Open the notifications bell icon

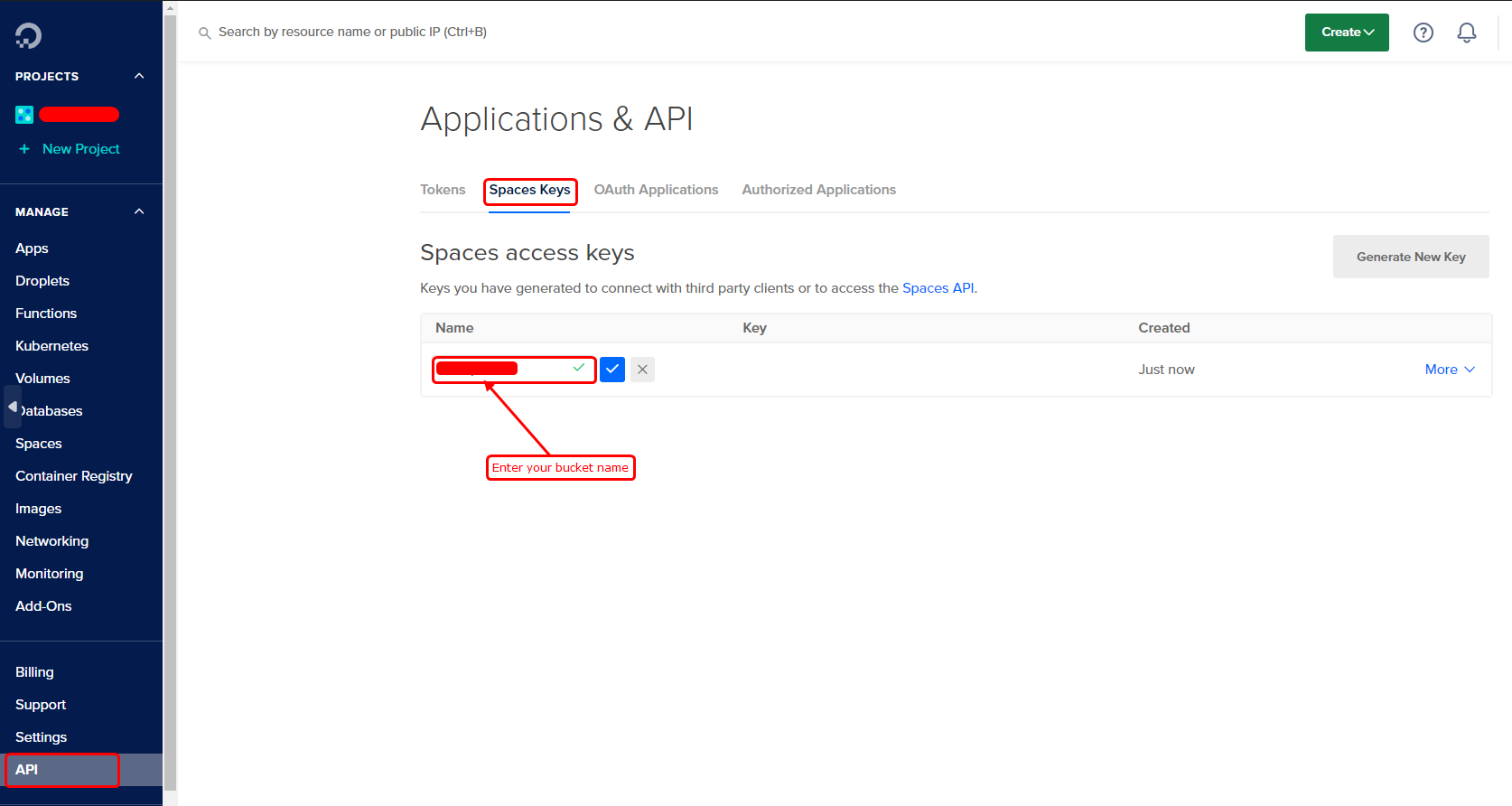(1466, 33)
